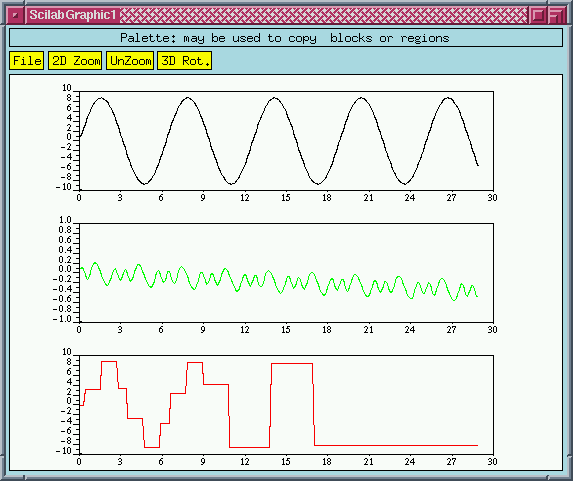Click the Scilab Graphic1 title text

(x=73, y=15)
